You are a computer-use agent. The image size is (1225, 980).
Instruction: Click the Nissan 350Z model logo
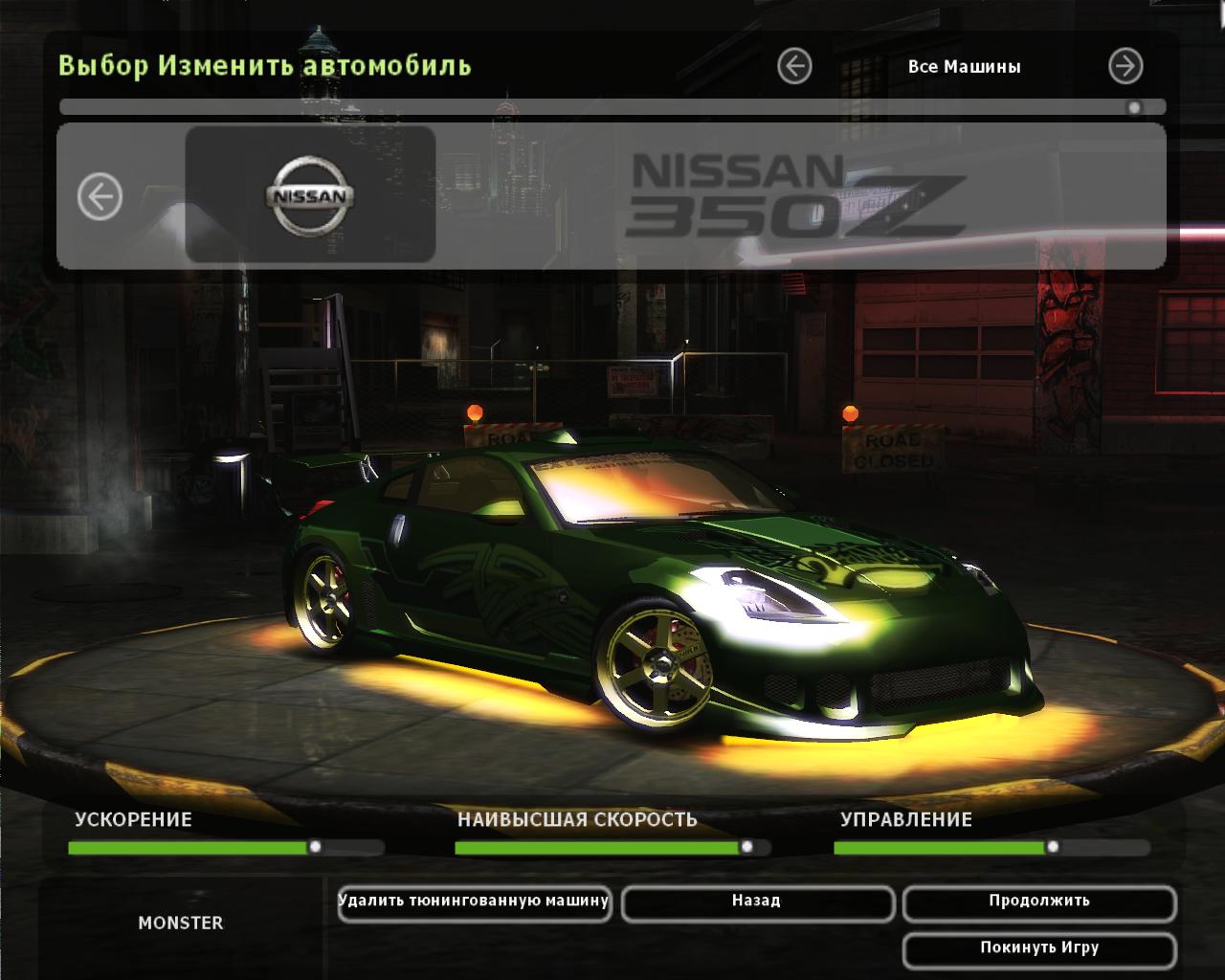(x=796, y=194)
